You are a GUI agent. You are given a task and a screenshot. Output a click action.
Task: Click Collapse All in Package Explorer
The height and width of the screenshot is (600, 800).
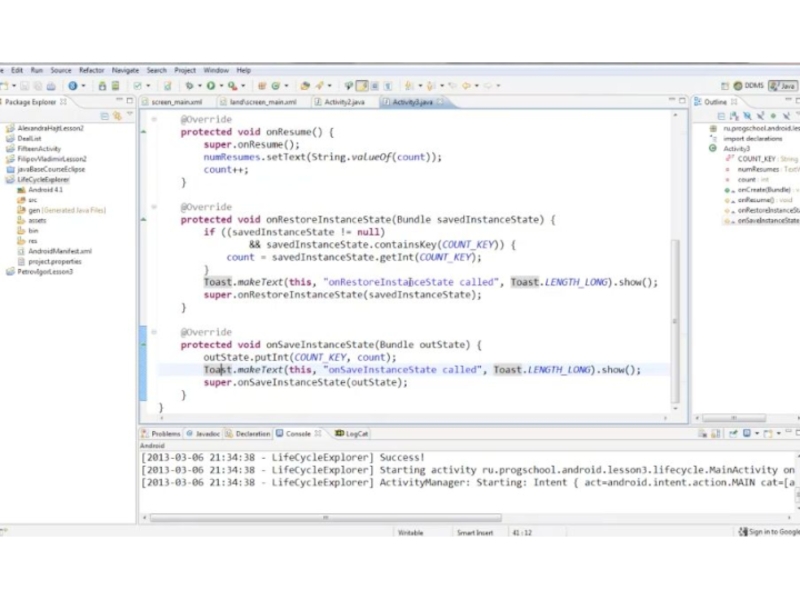(105, 115)
